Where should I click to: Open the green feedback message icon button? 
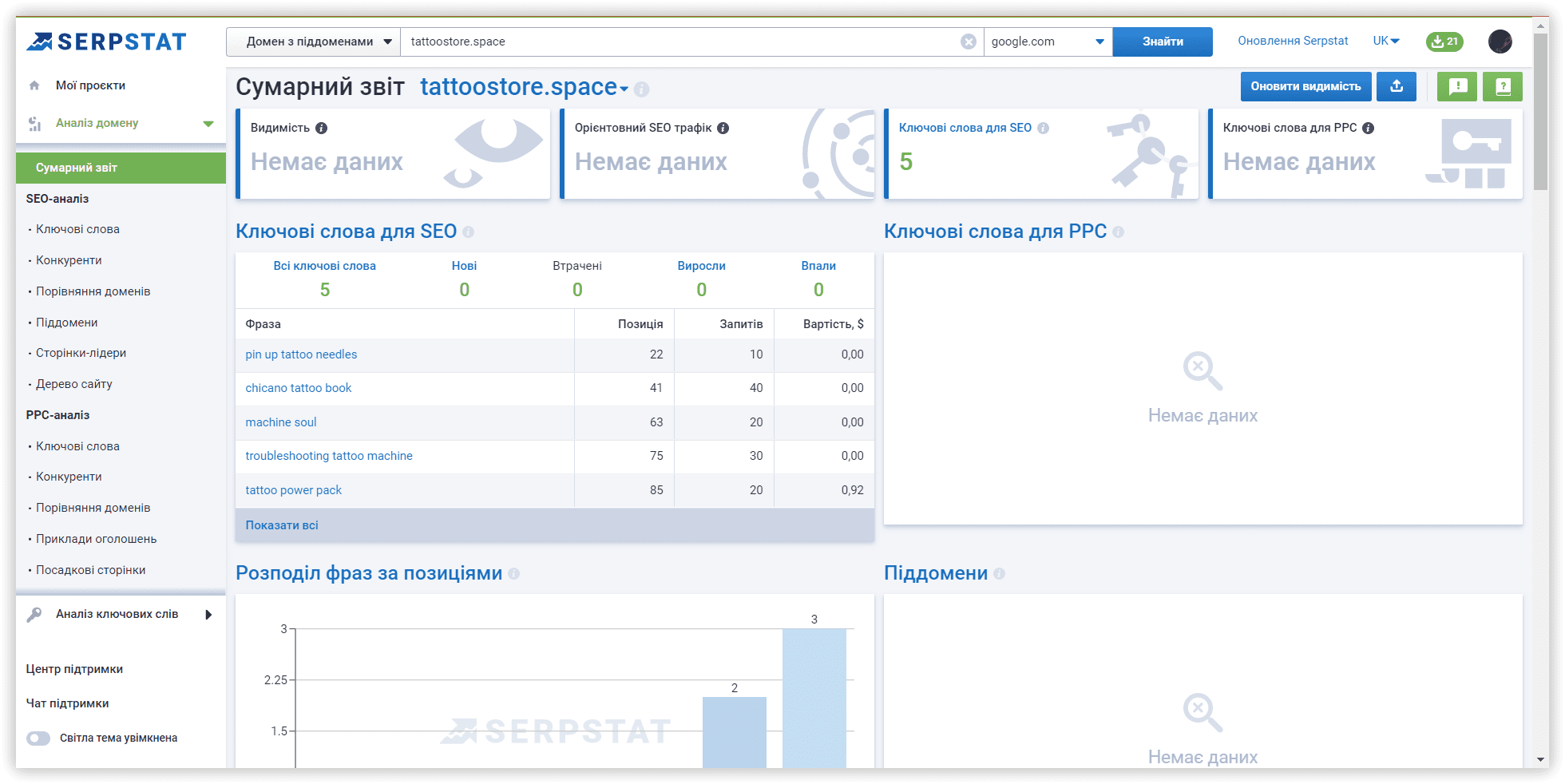tap(1457, 86)
